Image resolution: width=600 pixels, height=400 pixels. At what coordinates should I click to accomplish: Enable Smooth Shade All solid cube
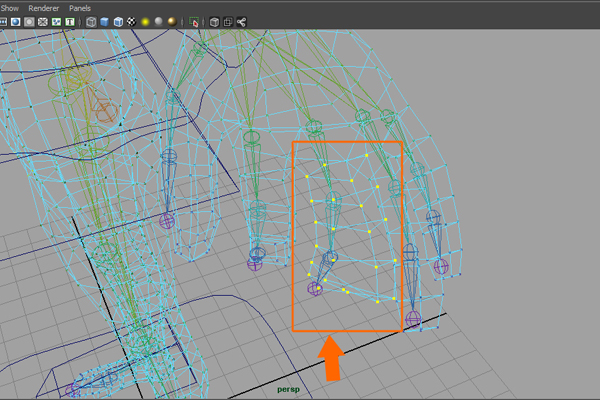pos(104,22)
